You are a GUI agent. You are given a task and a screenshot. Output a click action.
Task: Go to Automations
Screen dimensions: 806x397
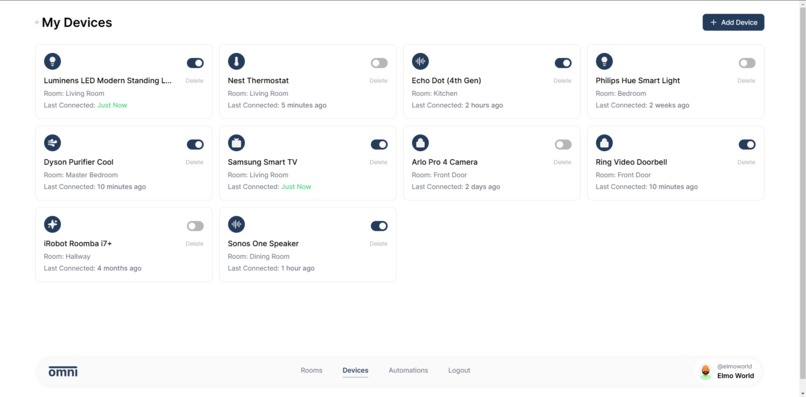pyautogui.click(x=408, y=370)
